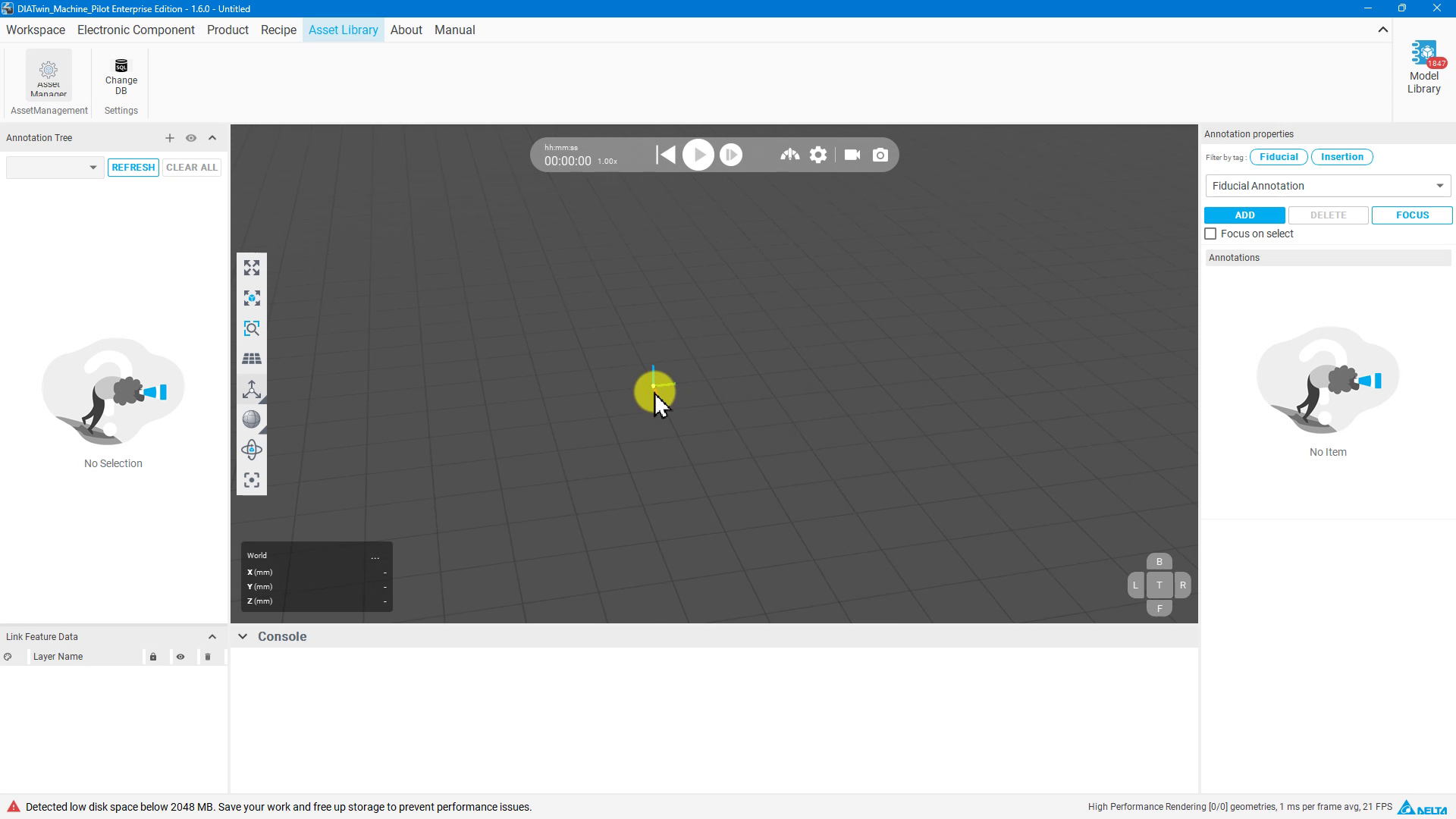Click the ADD annotation button
Viewport: 1456px width, 819px height.
[x=1244, y=215]
